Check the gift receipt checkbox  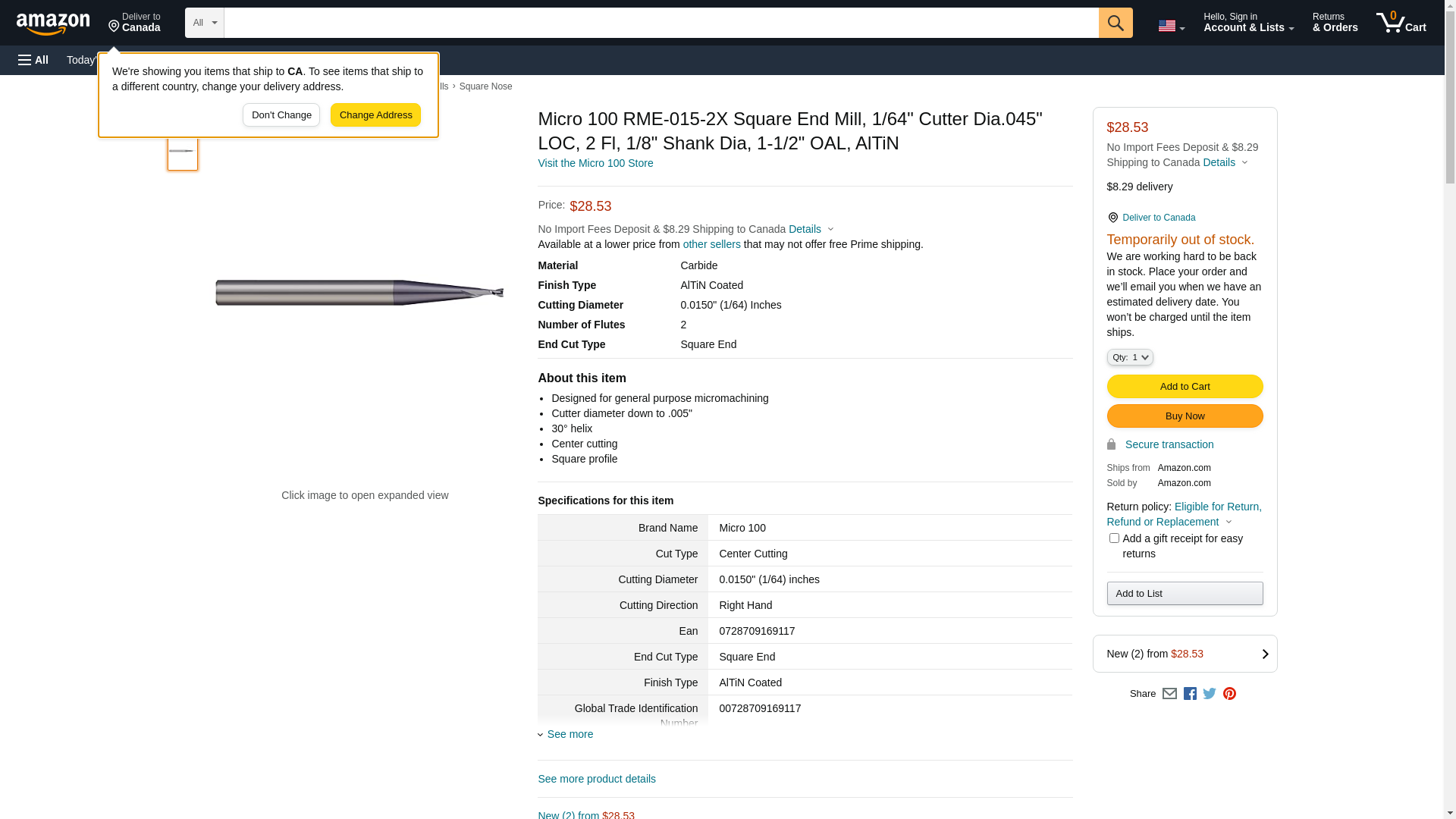pyautogui.click(x=1114, y=538)
